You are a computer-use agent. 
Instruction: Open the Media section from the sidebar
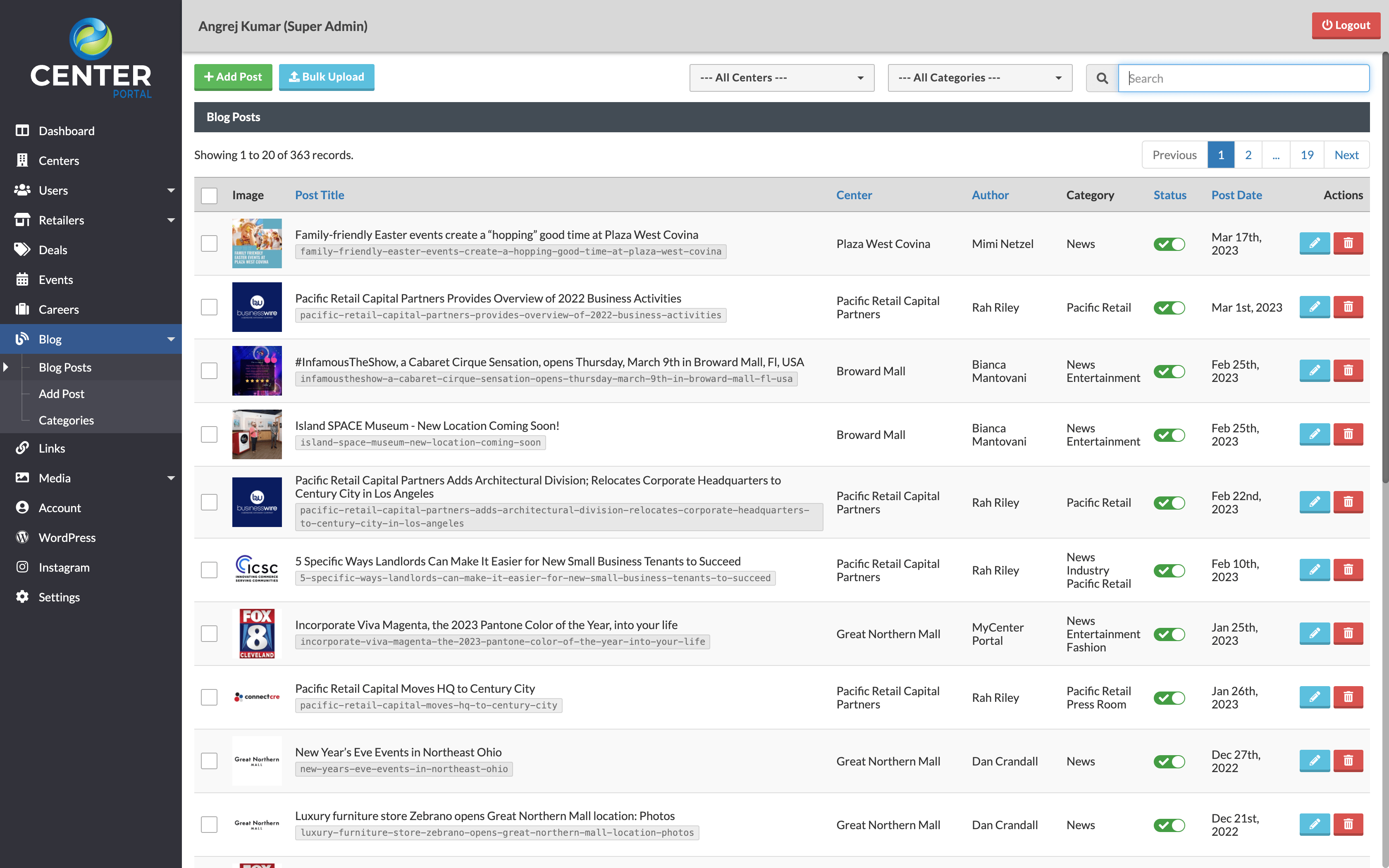[55, 478]
